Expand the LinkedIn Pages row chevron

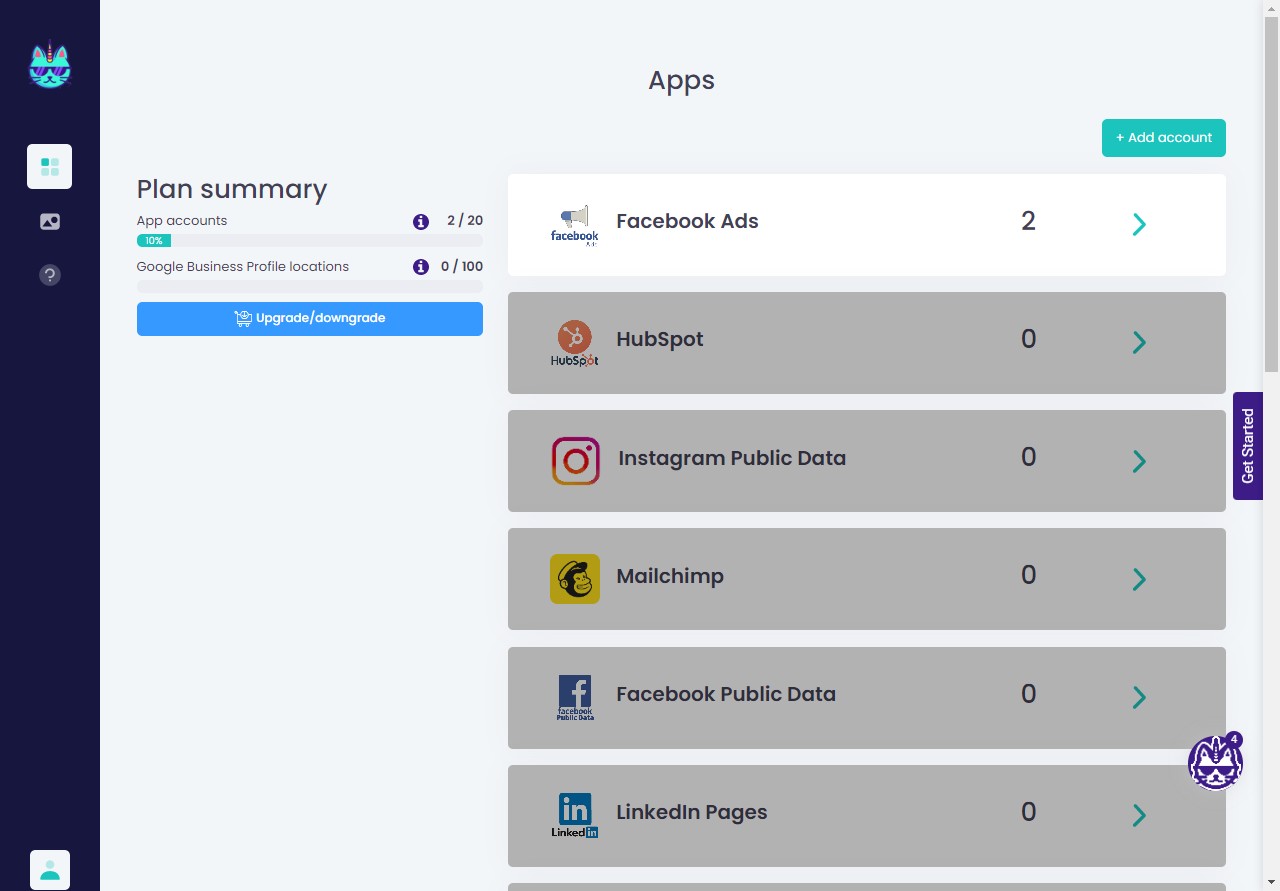pos(1139,815)
